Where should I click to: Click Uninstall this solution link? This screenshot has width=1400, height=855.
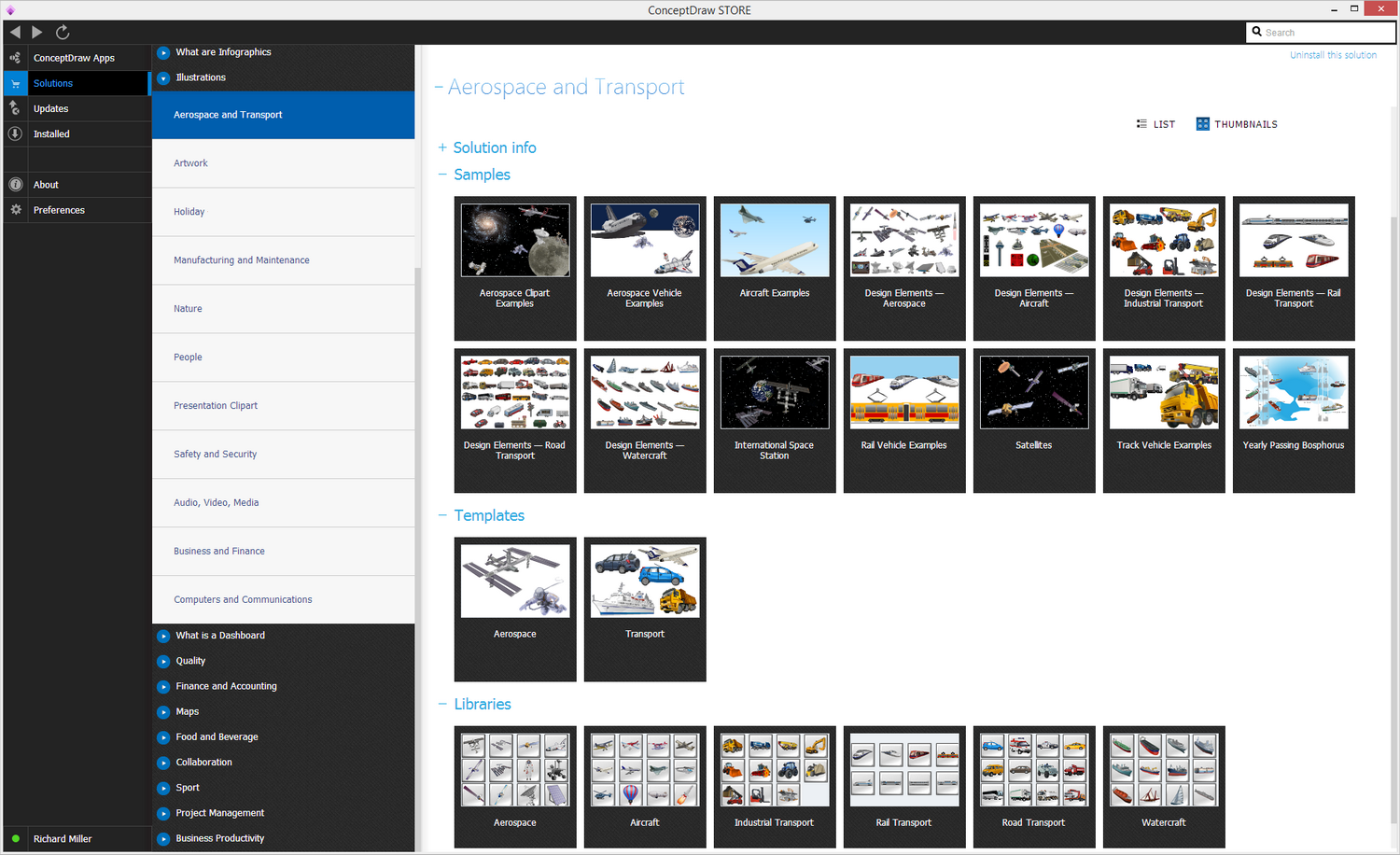(1333, 55)
